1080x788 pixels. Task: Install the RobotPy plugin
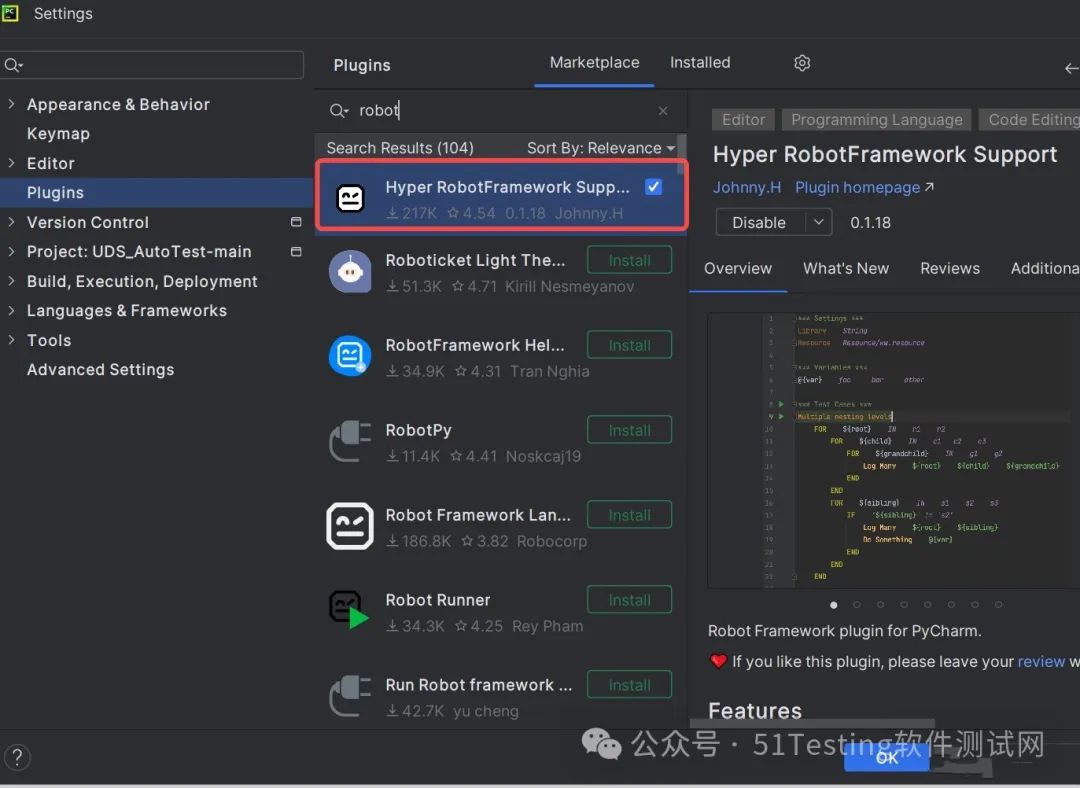[630, 431]
